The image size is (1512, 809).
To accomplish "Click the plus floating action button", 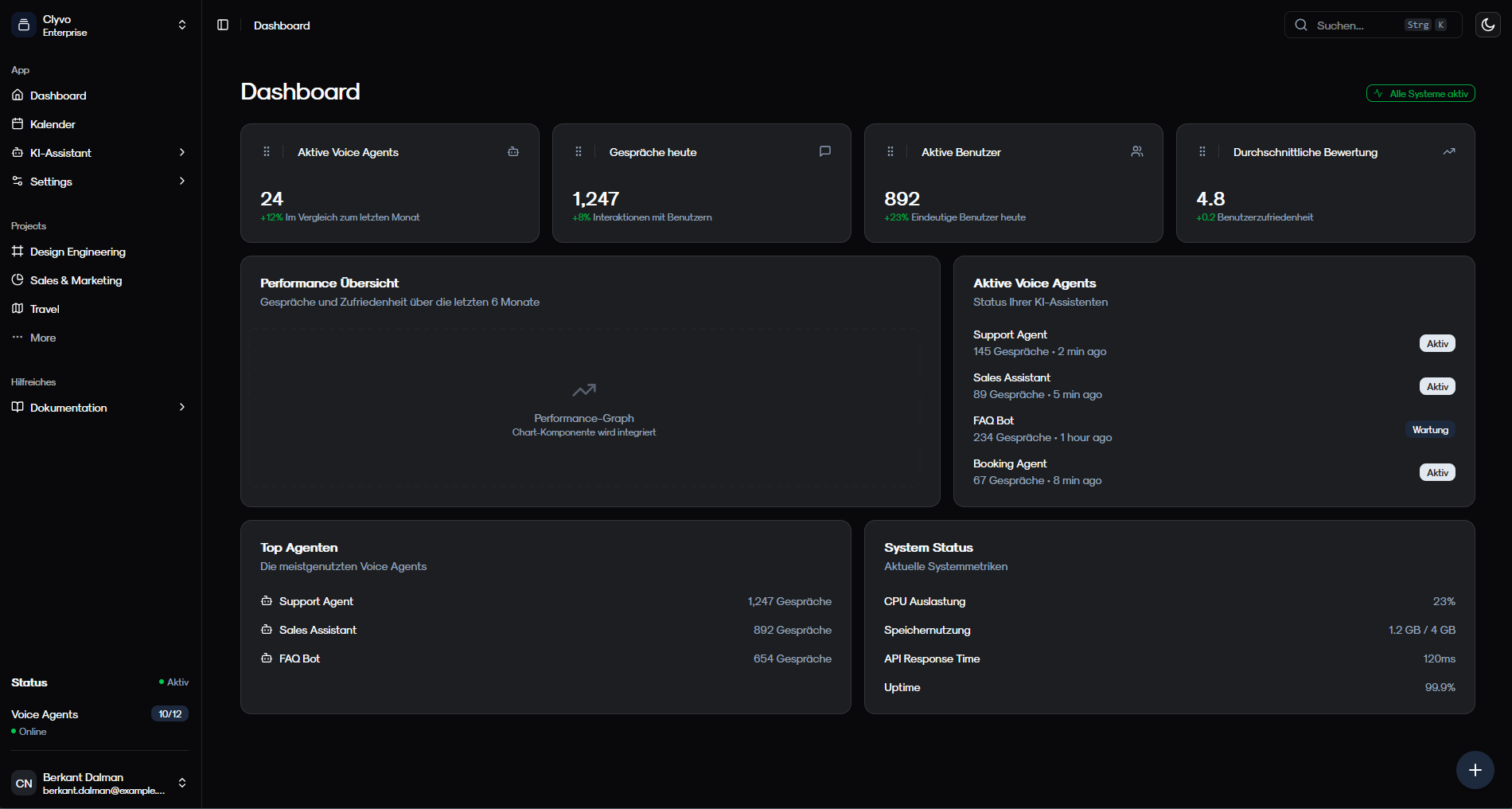I will point(1475,770).
